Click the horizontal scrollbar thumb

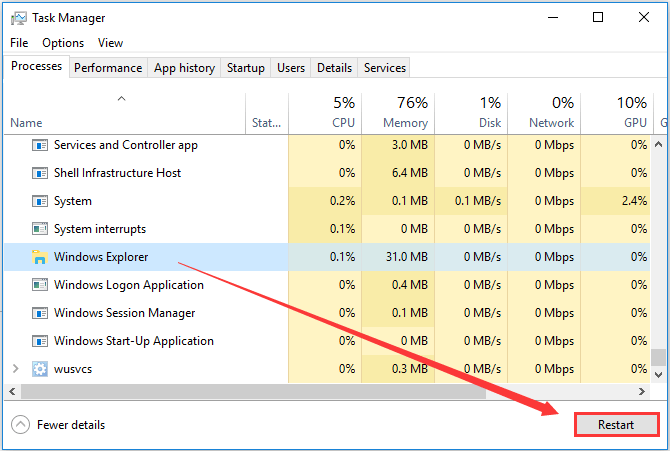(x=253, y=392)
